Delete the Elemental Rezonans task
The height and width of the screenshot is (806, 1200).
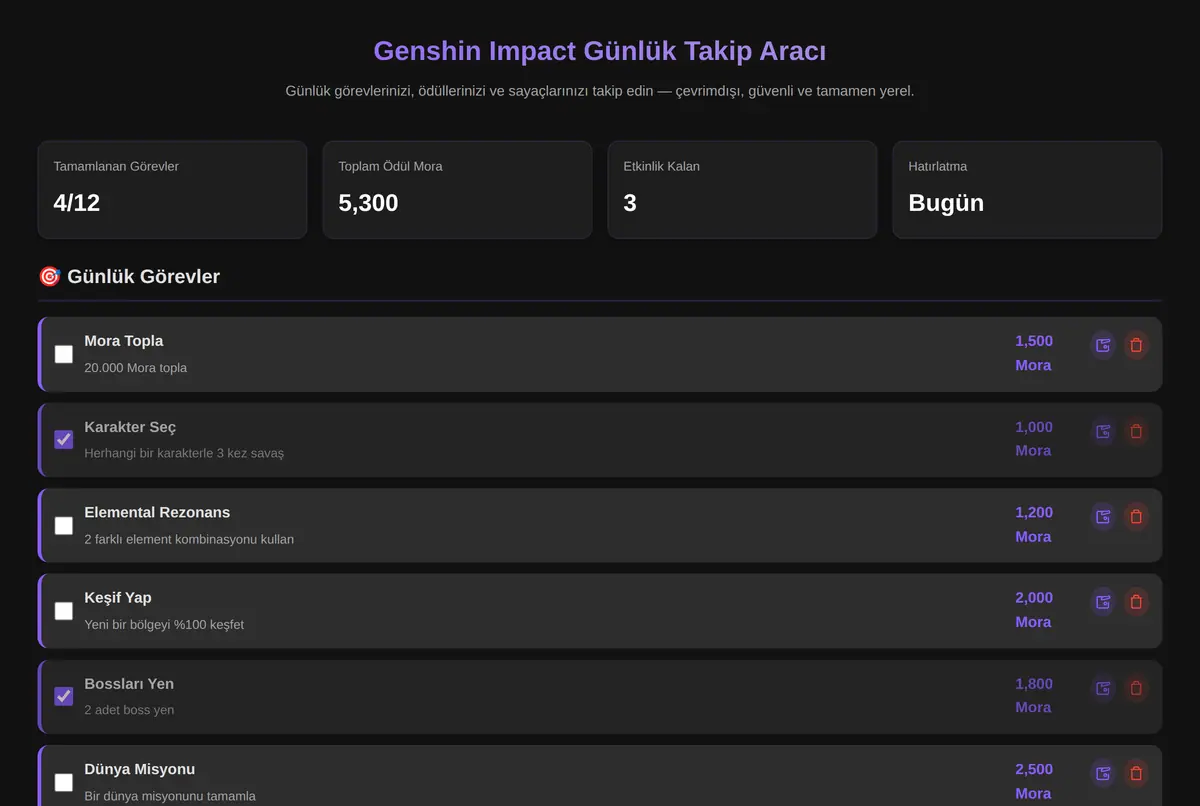click(x=1136, y=516)
